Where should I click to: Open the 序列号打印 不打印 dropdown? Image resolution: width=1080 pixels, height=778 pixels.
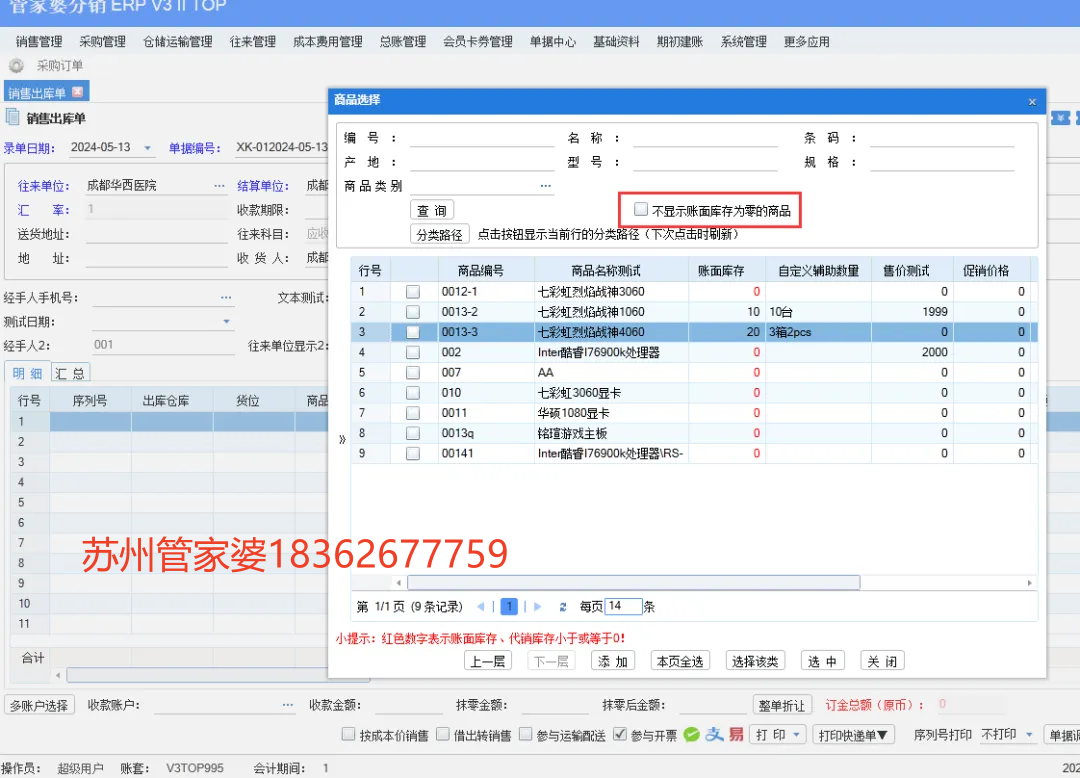click(x=1029, y=735)
